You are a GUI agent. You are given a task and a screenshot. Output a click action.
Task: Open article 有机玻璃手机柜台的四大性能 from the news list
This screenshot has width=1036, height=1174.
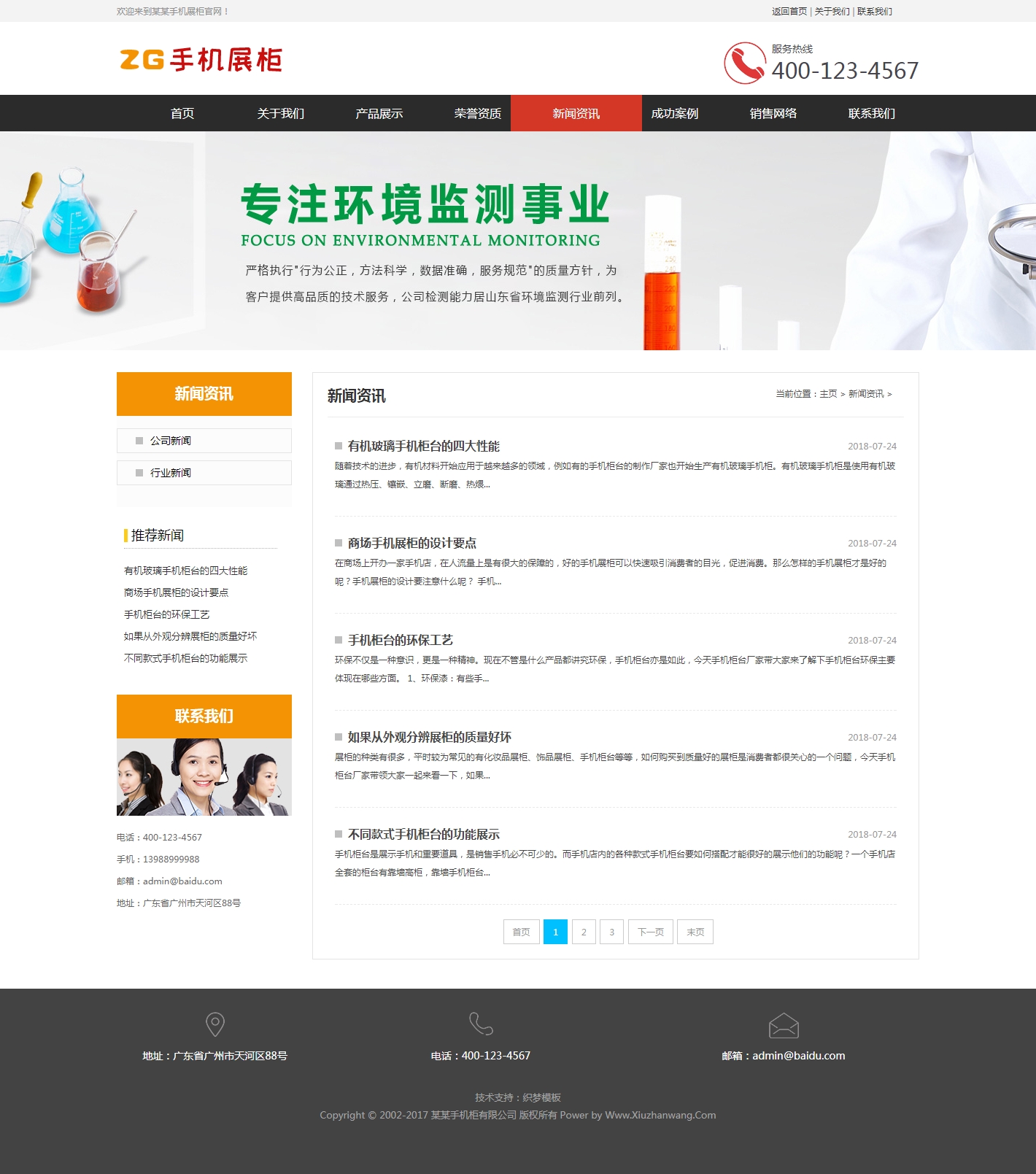click(423, 446)
